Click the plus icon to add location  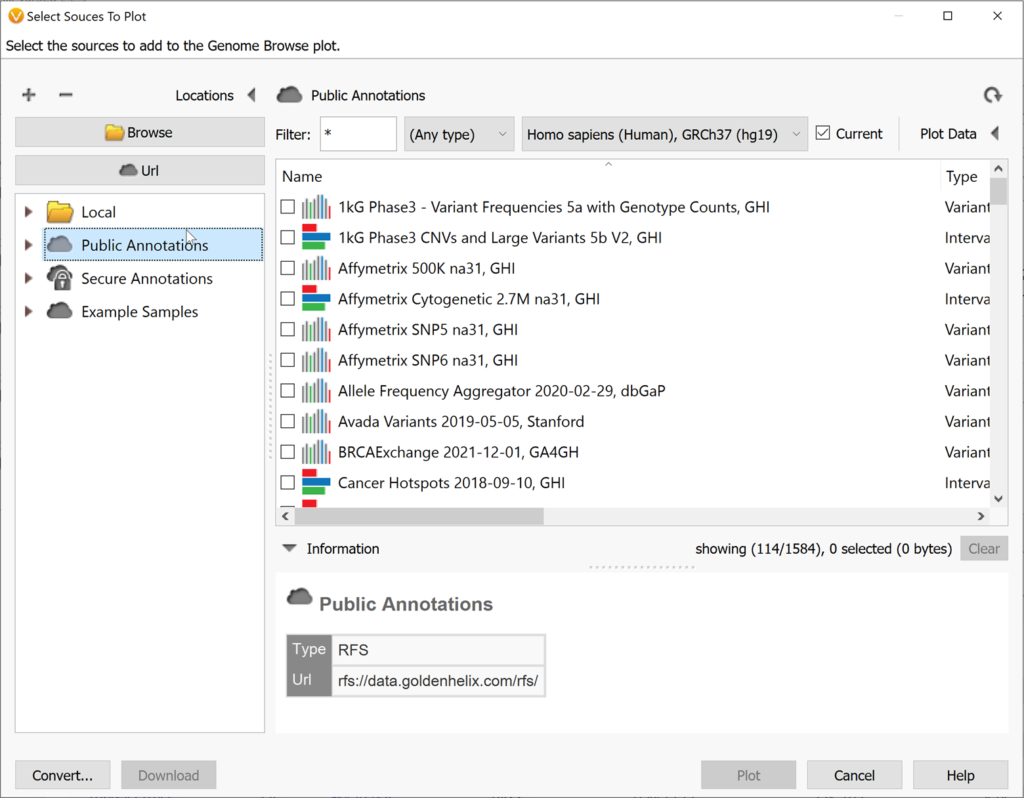point(29,95)
